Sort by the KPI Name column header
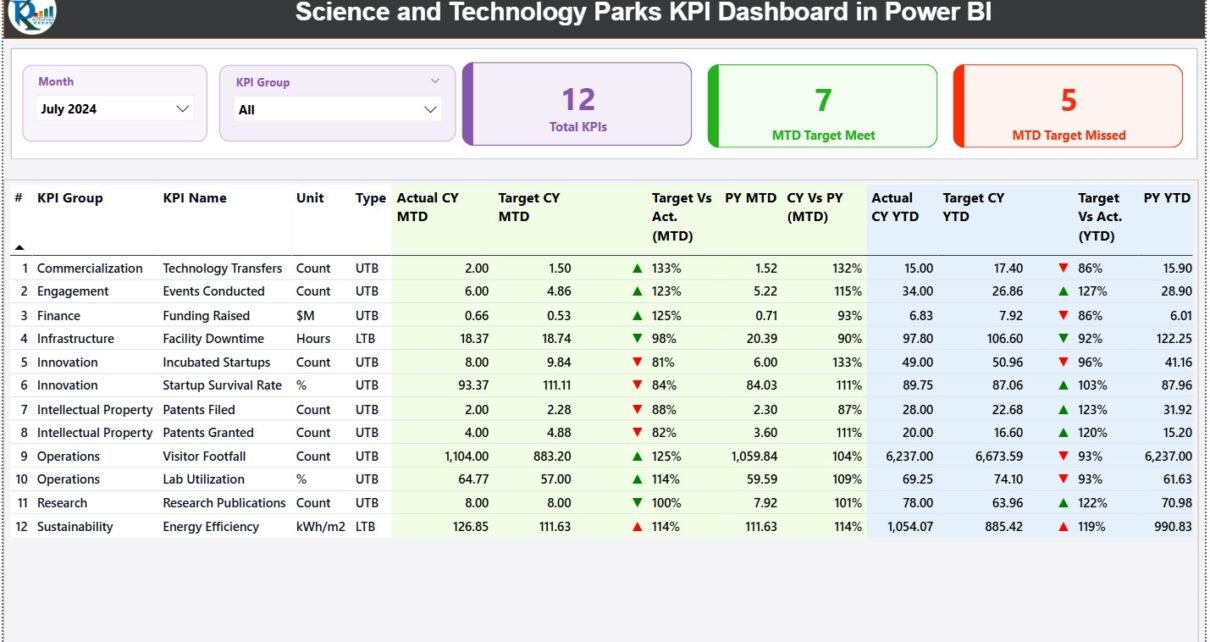 (194, 198)
